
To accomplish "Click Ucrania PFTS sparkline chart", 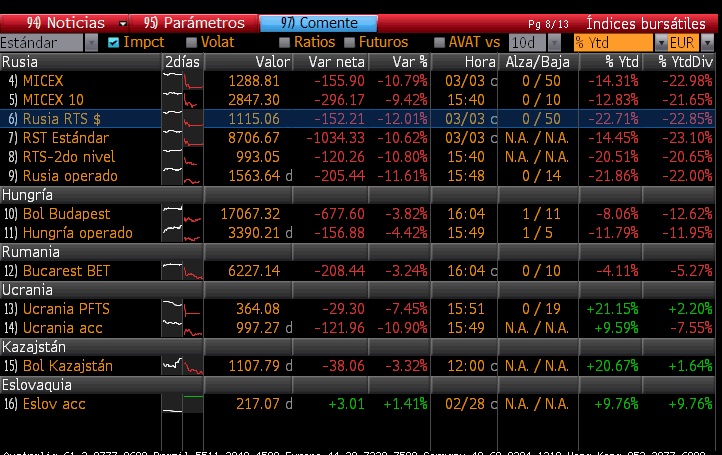I will click(182, 309).
